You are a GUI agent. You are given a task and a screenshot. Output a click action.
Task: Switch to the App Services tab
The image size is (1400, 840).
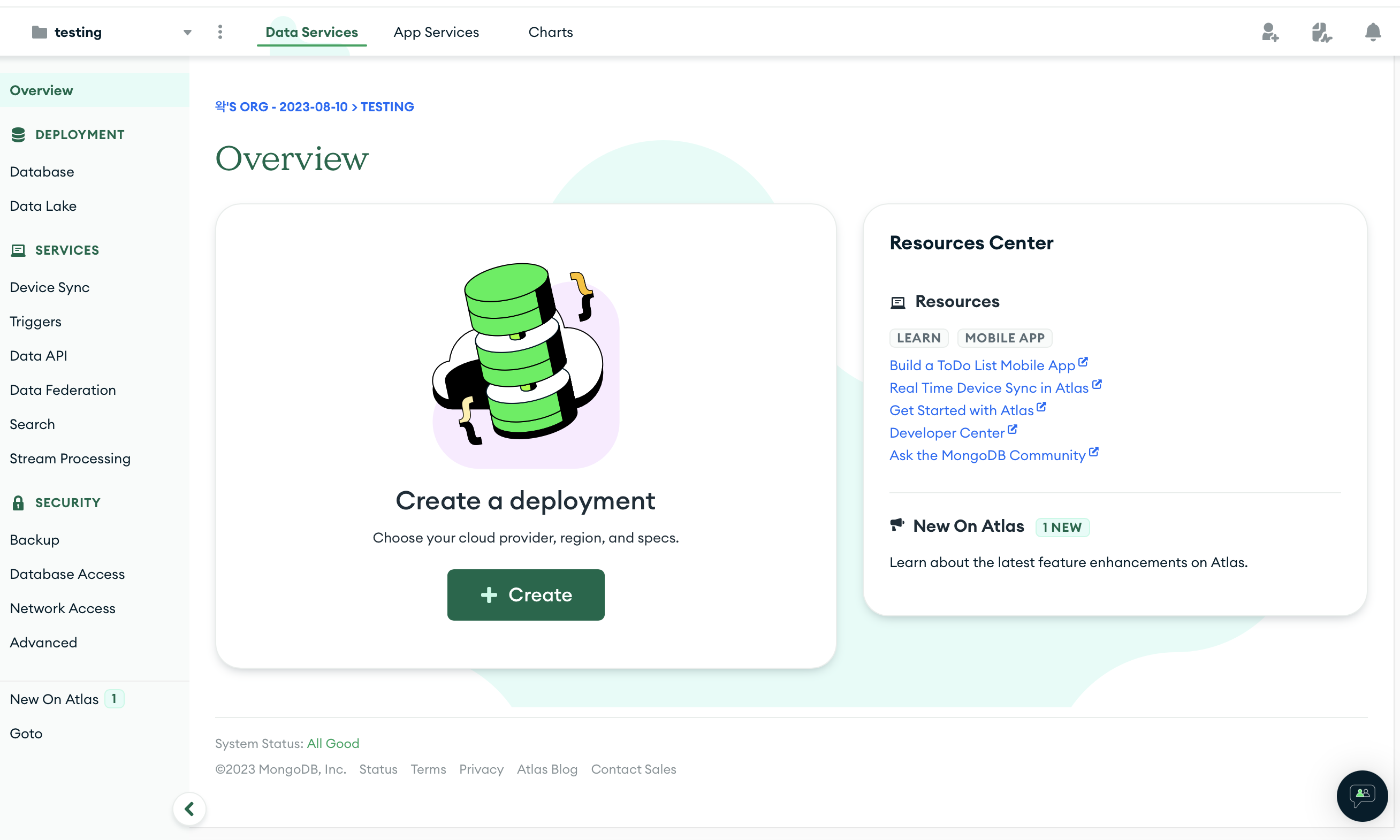pyautogui.click(x=436, y=32)
